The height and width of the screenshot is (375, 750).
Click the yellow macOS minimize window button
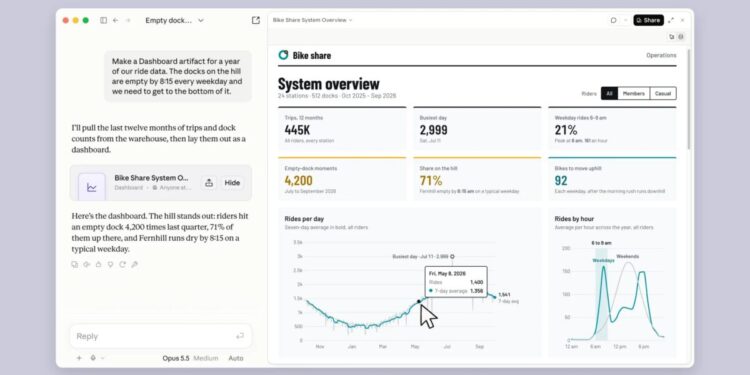[x=76, y=20]
